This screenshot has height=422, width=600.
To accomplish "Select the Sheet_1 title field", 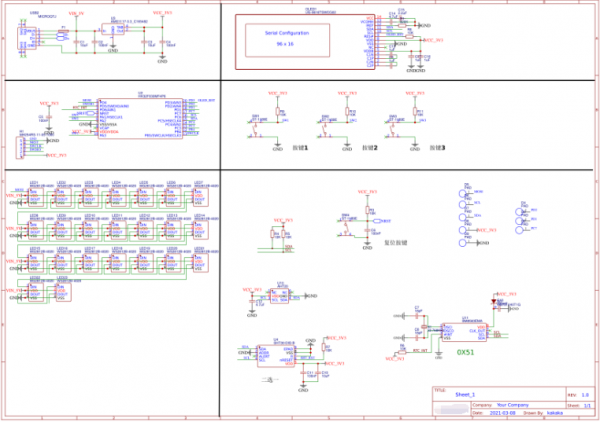I will point(467,396).
